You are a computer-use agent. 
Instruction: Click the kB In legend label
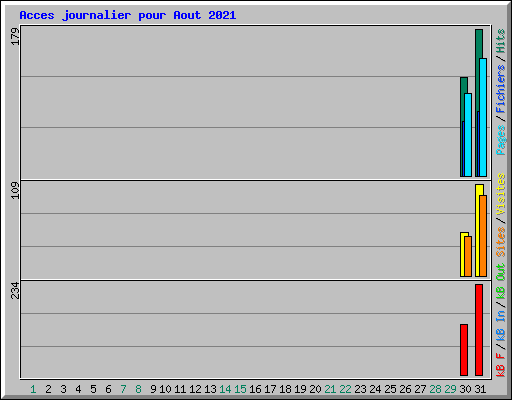coord(501,326)
